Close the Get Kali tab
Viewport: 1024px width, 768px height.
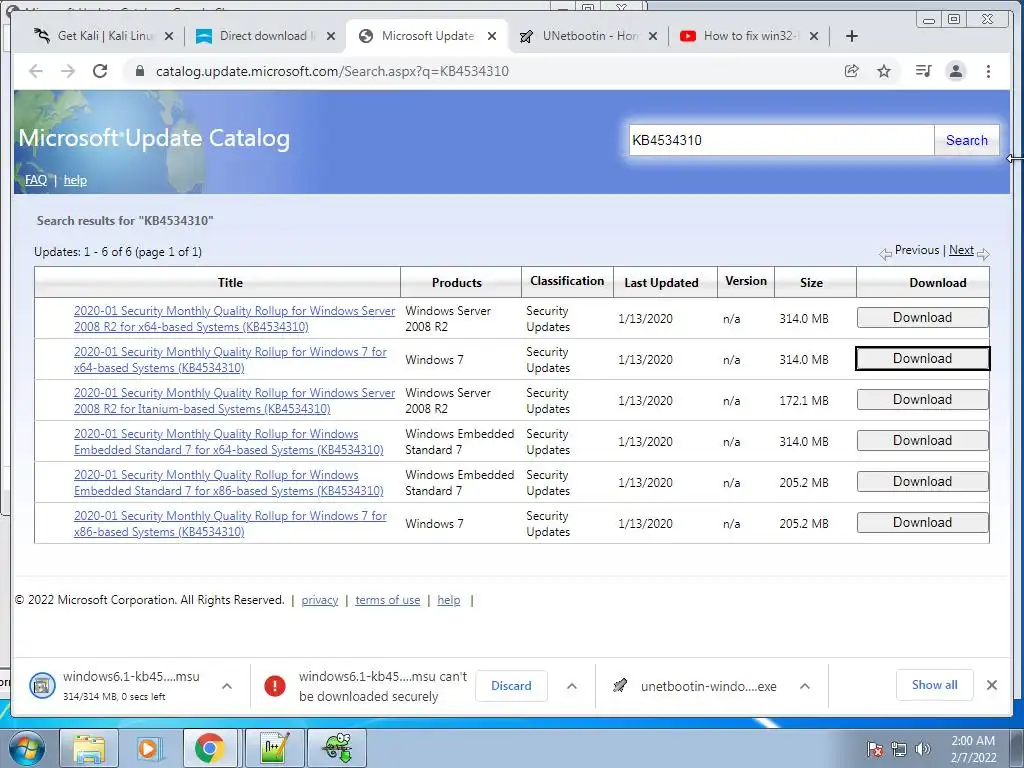pos(169,36)
